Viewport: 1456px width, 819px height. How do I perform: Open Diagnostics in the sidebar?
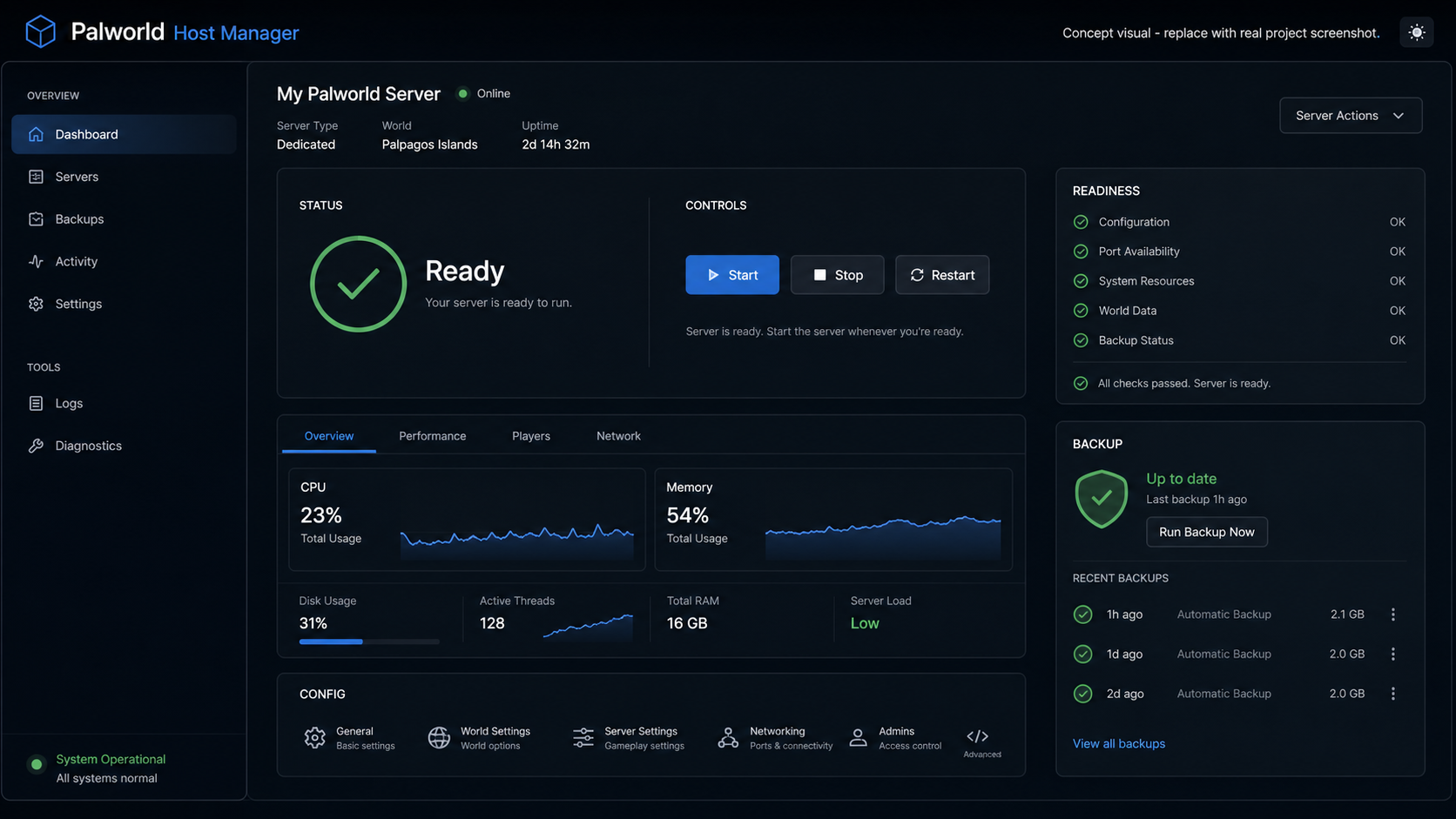(124, 446)
